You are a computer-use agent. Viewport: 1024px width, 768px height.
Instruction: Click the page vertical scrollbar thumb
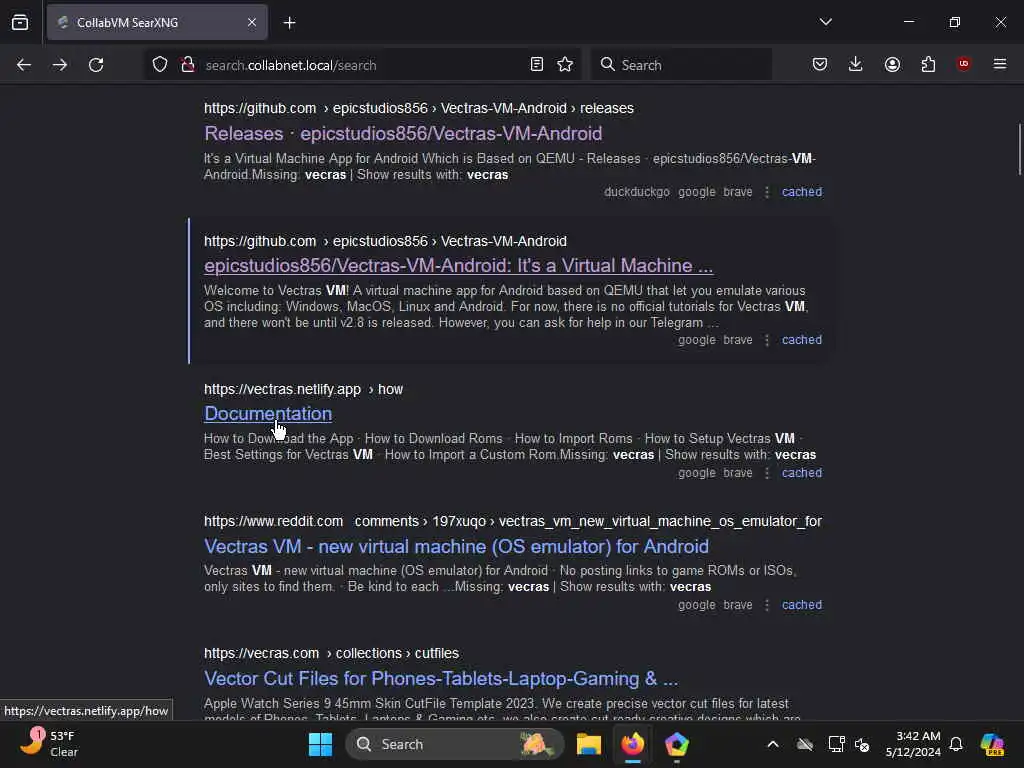[1019, 150]
